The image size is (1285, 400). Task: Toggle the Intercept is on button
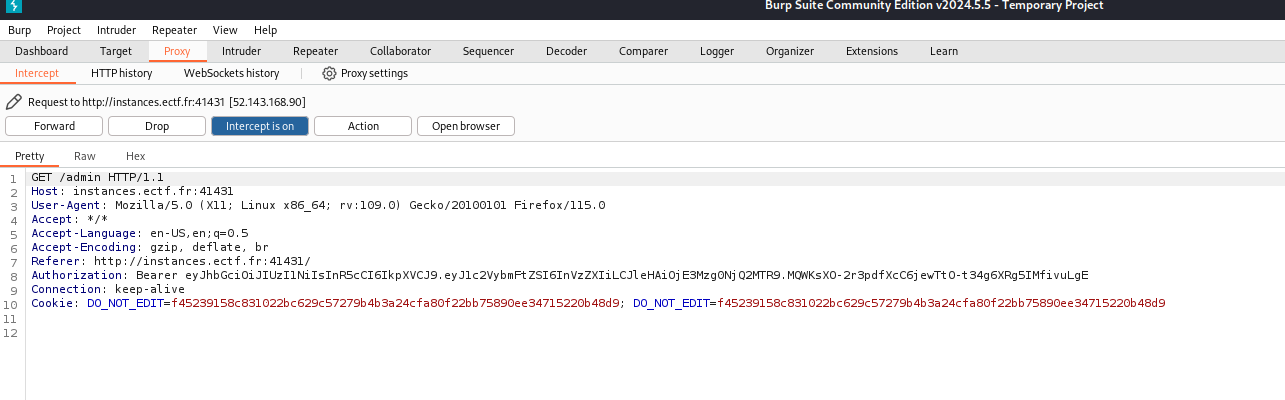[260, 126]
